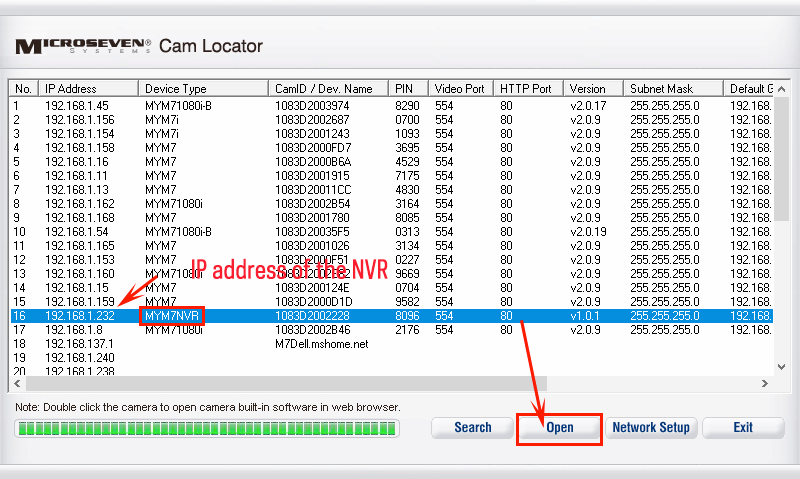The height and width of the screenshot is (479, 800).
Task: Click the vertical scrollbar thumb
Action: [x=781, y=158]
